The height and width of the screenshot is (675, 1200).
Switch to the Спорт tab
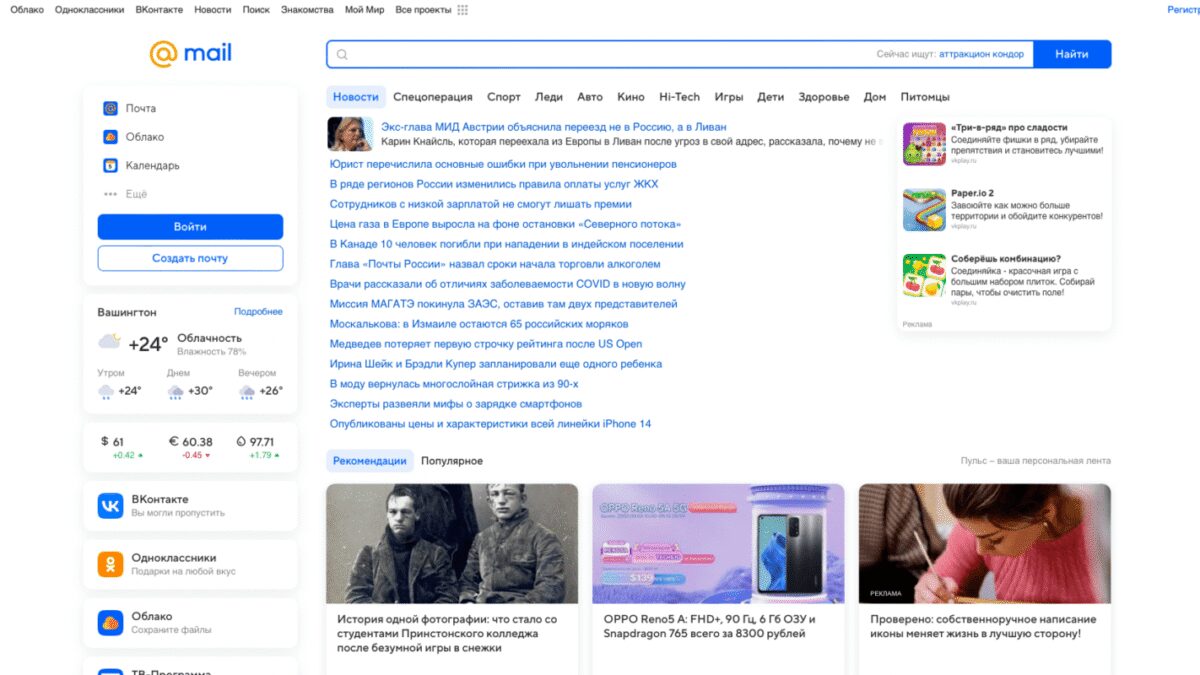tap(504, 97)
